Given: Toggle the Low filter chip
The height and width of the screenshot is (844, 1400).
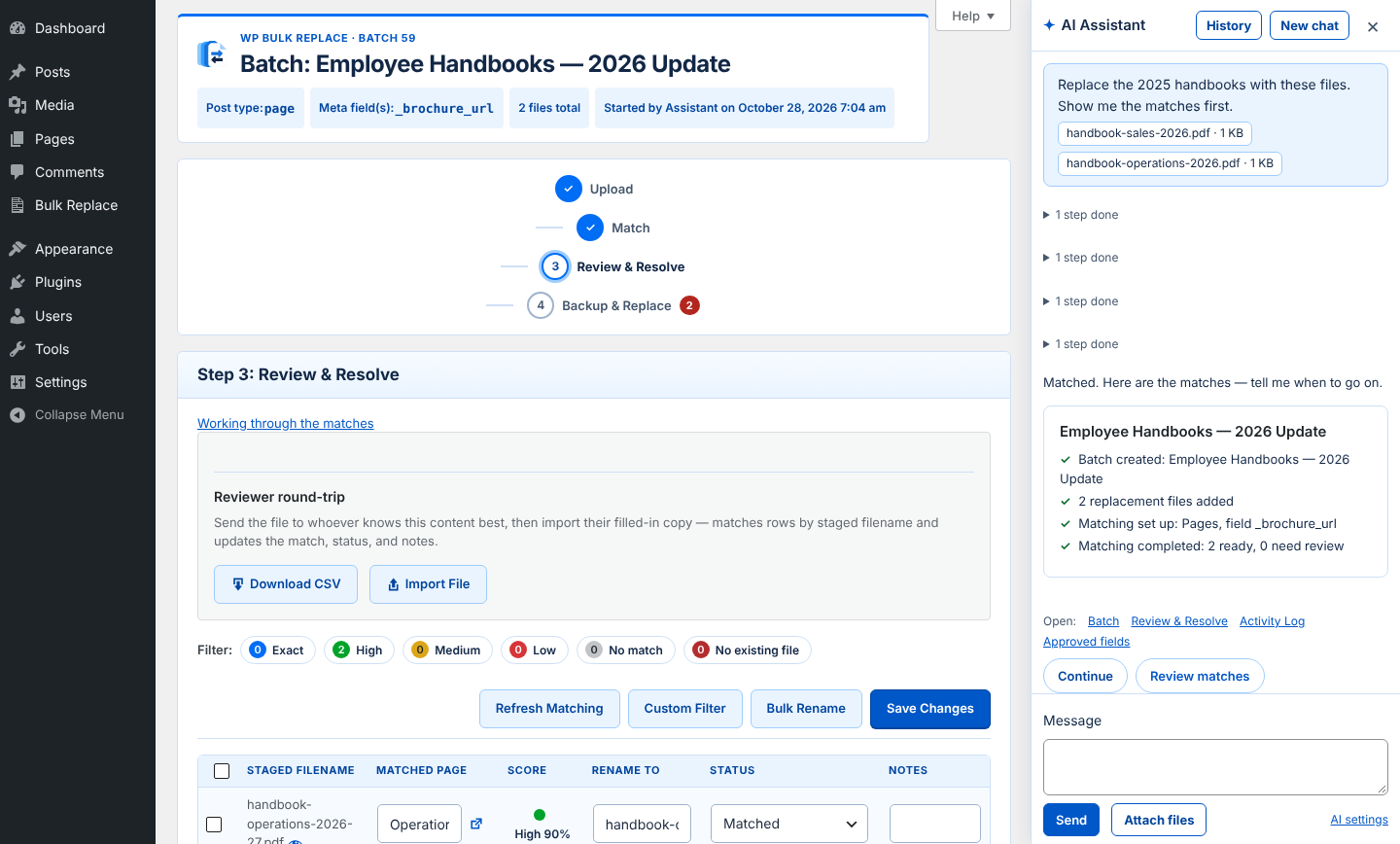Looking at the screenshot, I should point(534,651).
